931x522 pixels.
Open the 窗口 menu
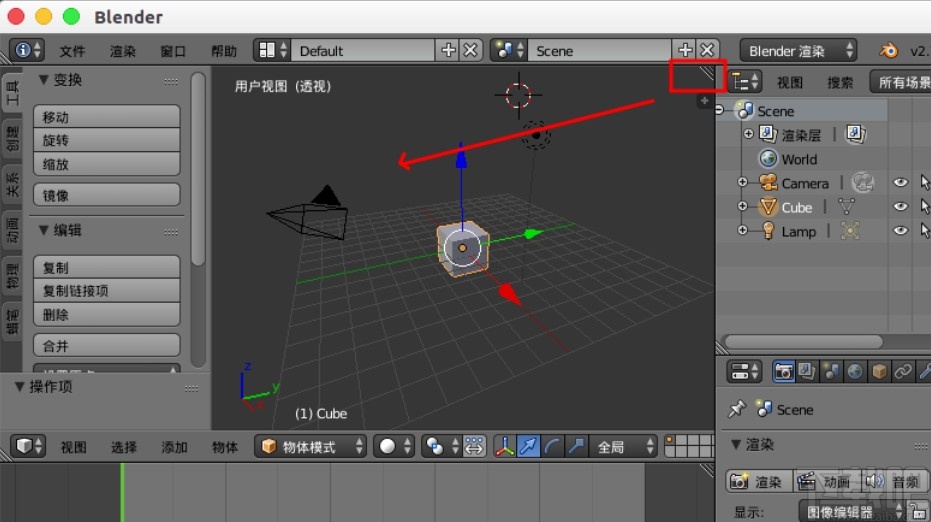[x=173, y=51]
